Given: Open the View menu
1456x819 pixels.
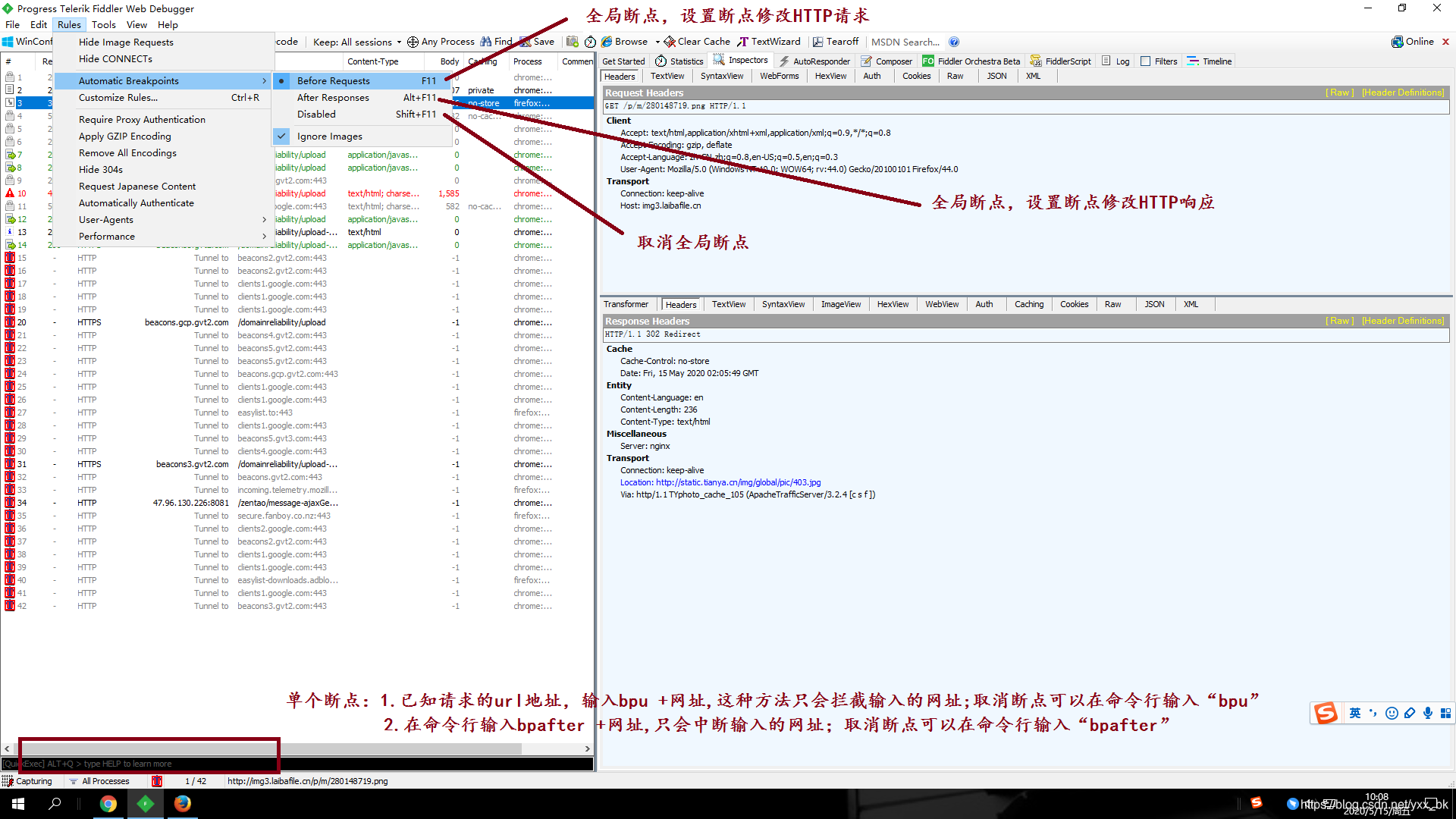Looking at the screenshot, I should click(136, 24).
